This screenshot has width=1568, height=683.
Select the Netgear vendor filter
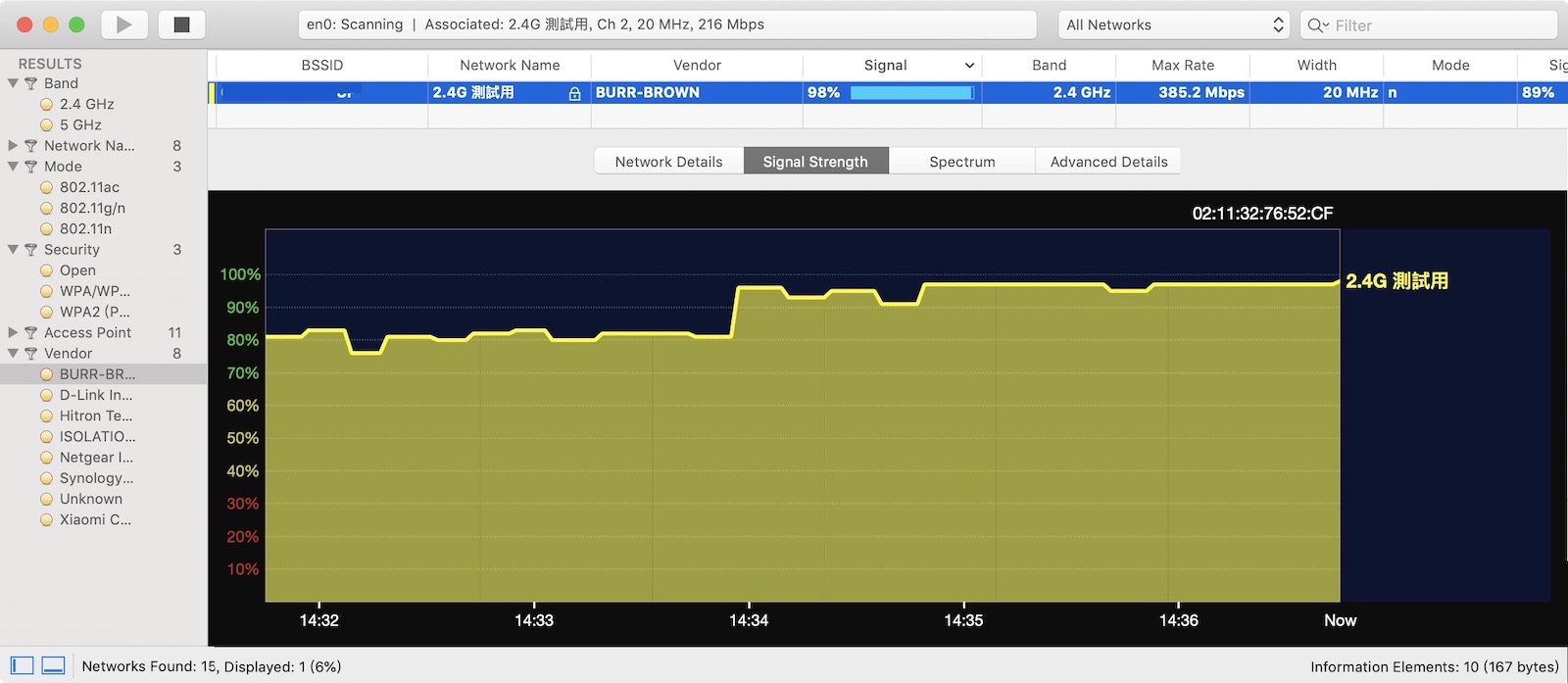pyautogui.click(x=95, y=458)
